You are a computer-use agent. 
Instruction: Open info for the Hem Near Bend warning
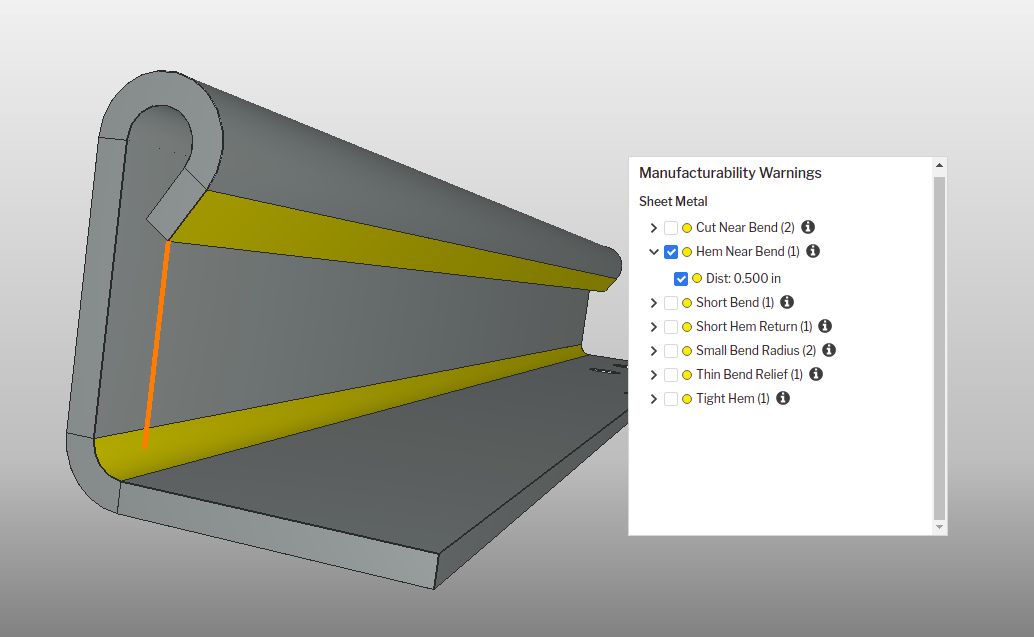812,251
